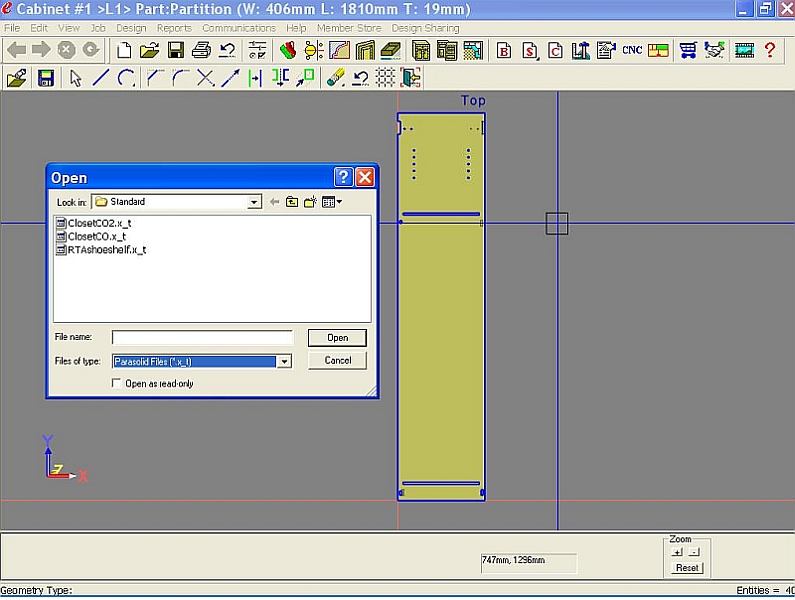Click the filmstrip rendering icon
Screen dimensions: 795x600
click(744, 50)
